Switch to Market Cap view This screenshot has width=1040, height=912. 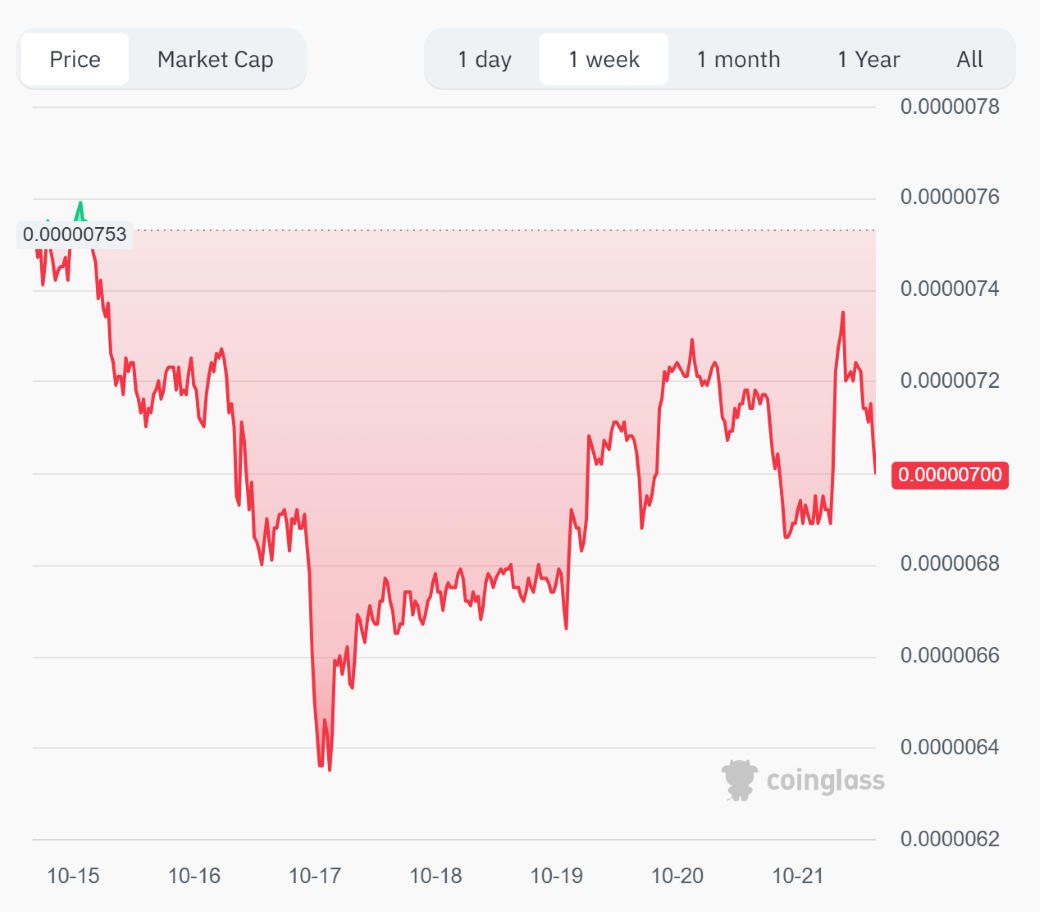coord(216,59)
